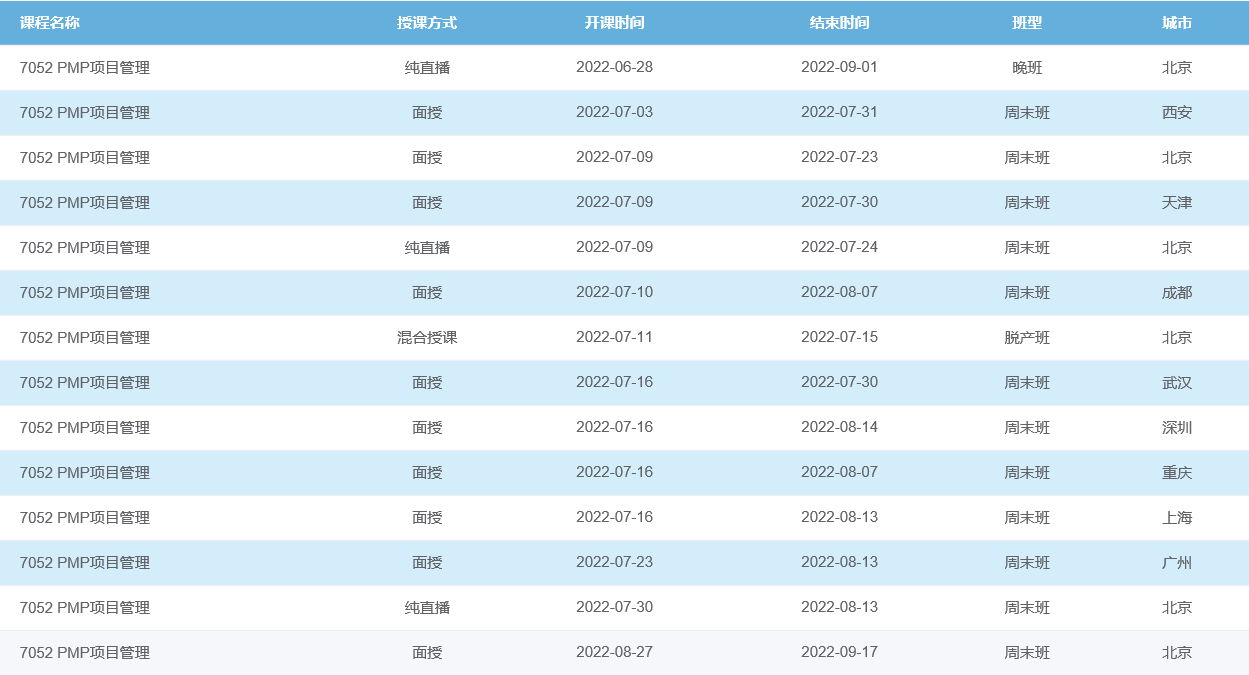Select the city 武汉
Image resolution: width=1249 pixels, height=675 pixels.
[1177, 383]
